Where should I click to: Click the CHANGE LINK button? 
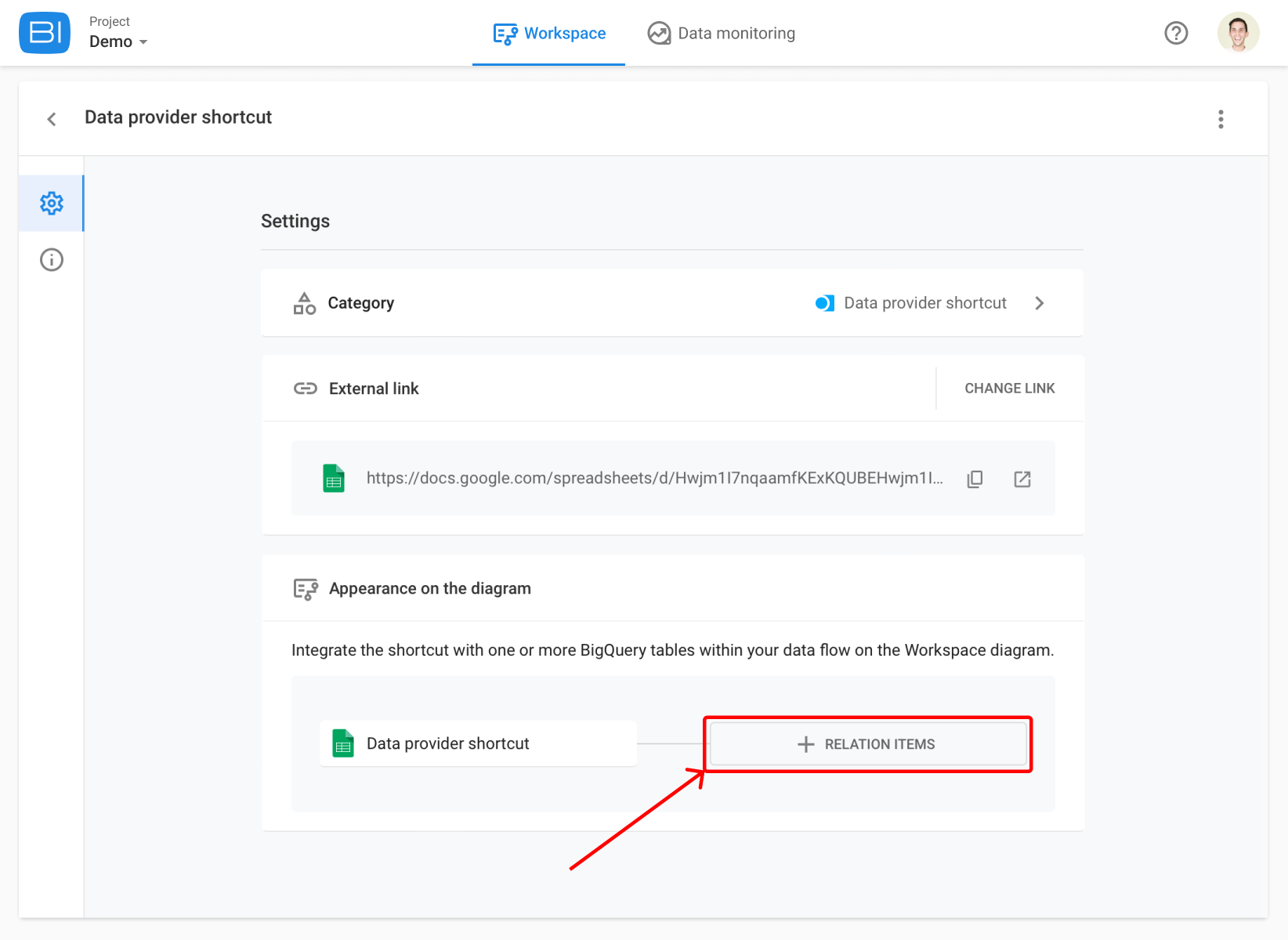coord(1010,389)
